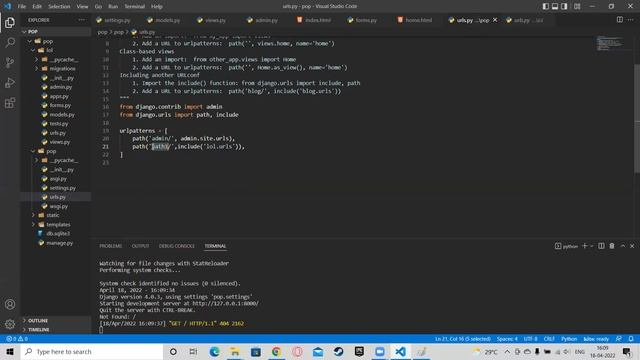This screenshot has height=360, width=640.
Task: Close the urls.py pop tab
Action: click(495, 20)
